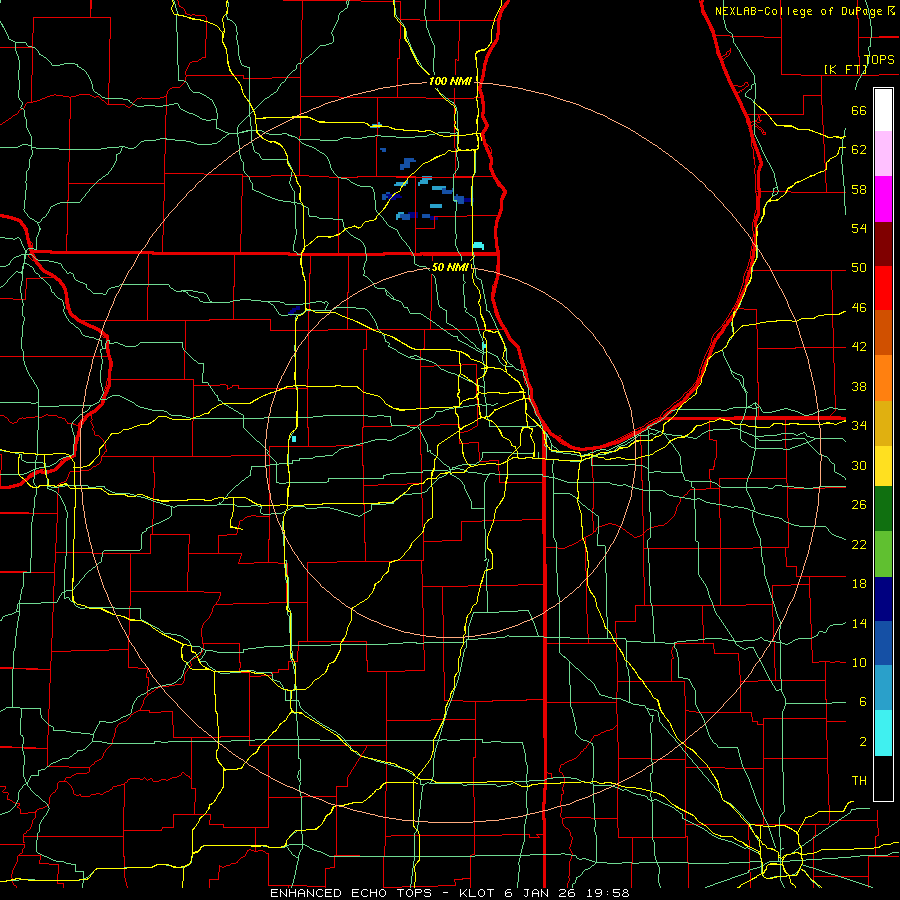Image resolution: width=900 pixels, height=900 pixels.
Task: Click the 62 value on the legend scale
Action: [x=859, y=150]
